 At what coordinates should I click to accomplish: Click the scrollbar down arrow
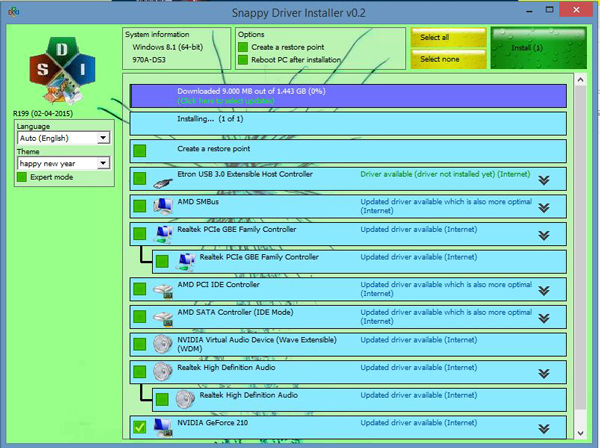pos(580,433)
